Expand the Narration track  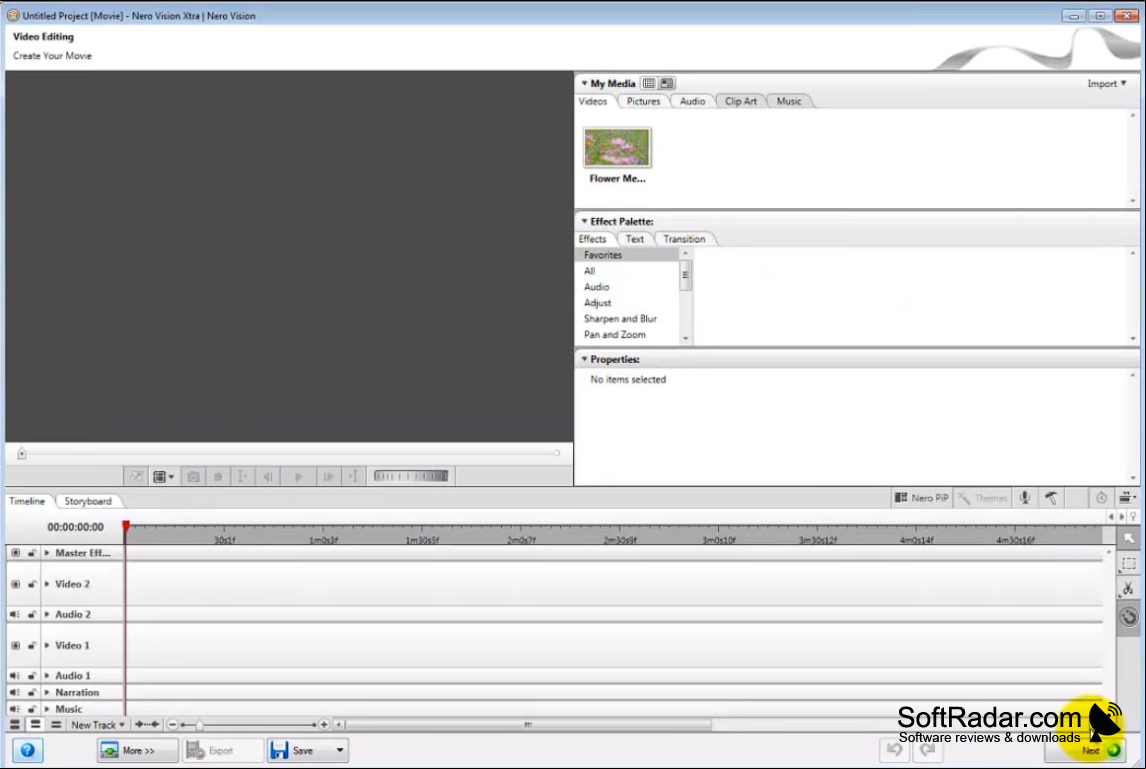(x=47, y=692)
